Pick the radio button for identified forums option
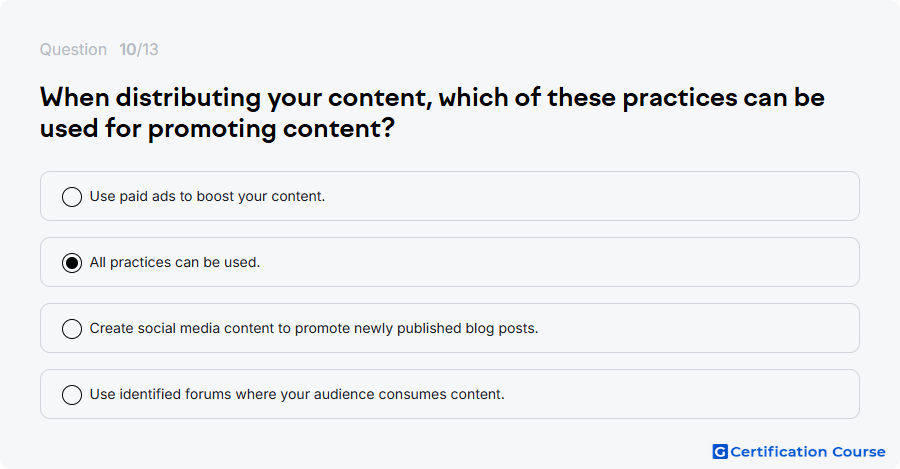Screen dimensions: 900x469 pos(72,395)
